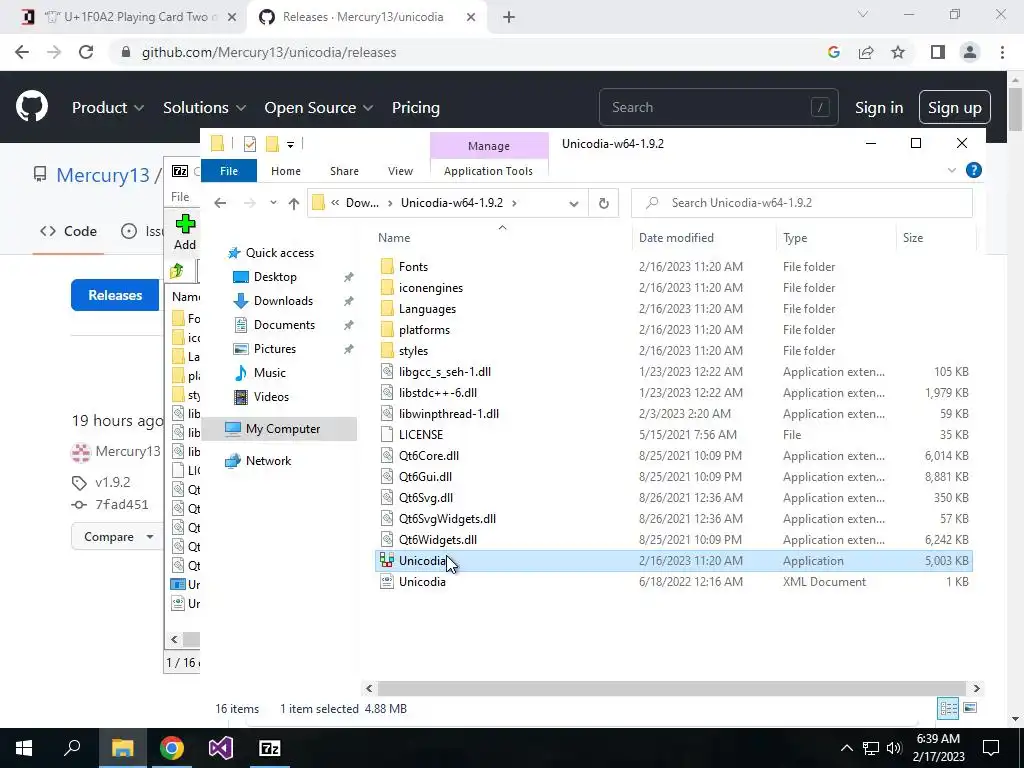
Task: Show hidden system tray icons
Action: click(846, 748)
